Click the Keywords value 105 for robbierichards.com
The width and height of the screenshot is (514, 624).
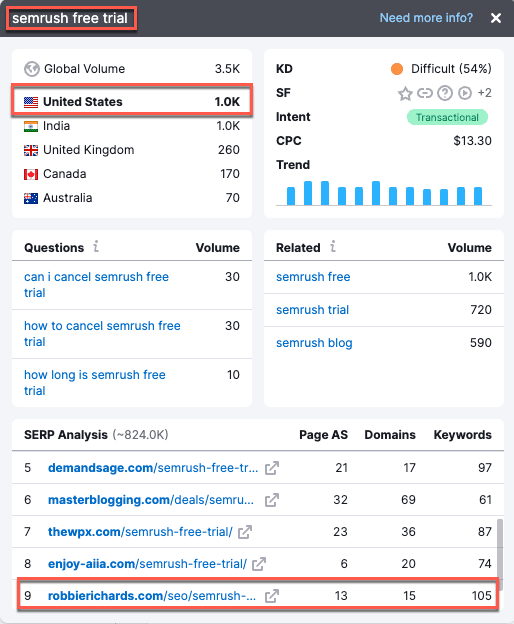coord(482,596)
